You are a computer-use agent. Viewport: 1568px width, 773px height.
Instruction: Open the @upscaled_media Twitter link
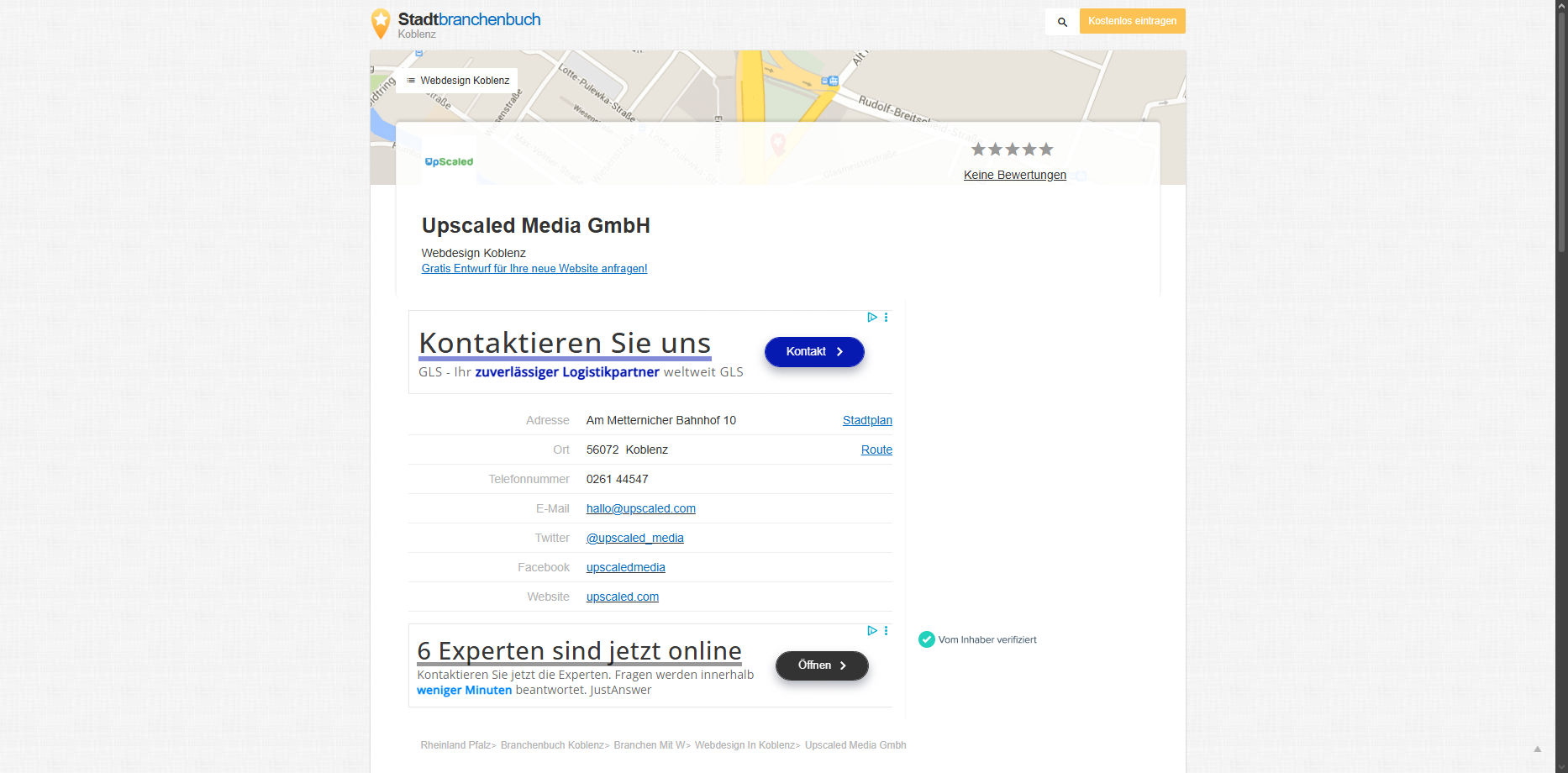click(635, 538)
